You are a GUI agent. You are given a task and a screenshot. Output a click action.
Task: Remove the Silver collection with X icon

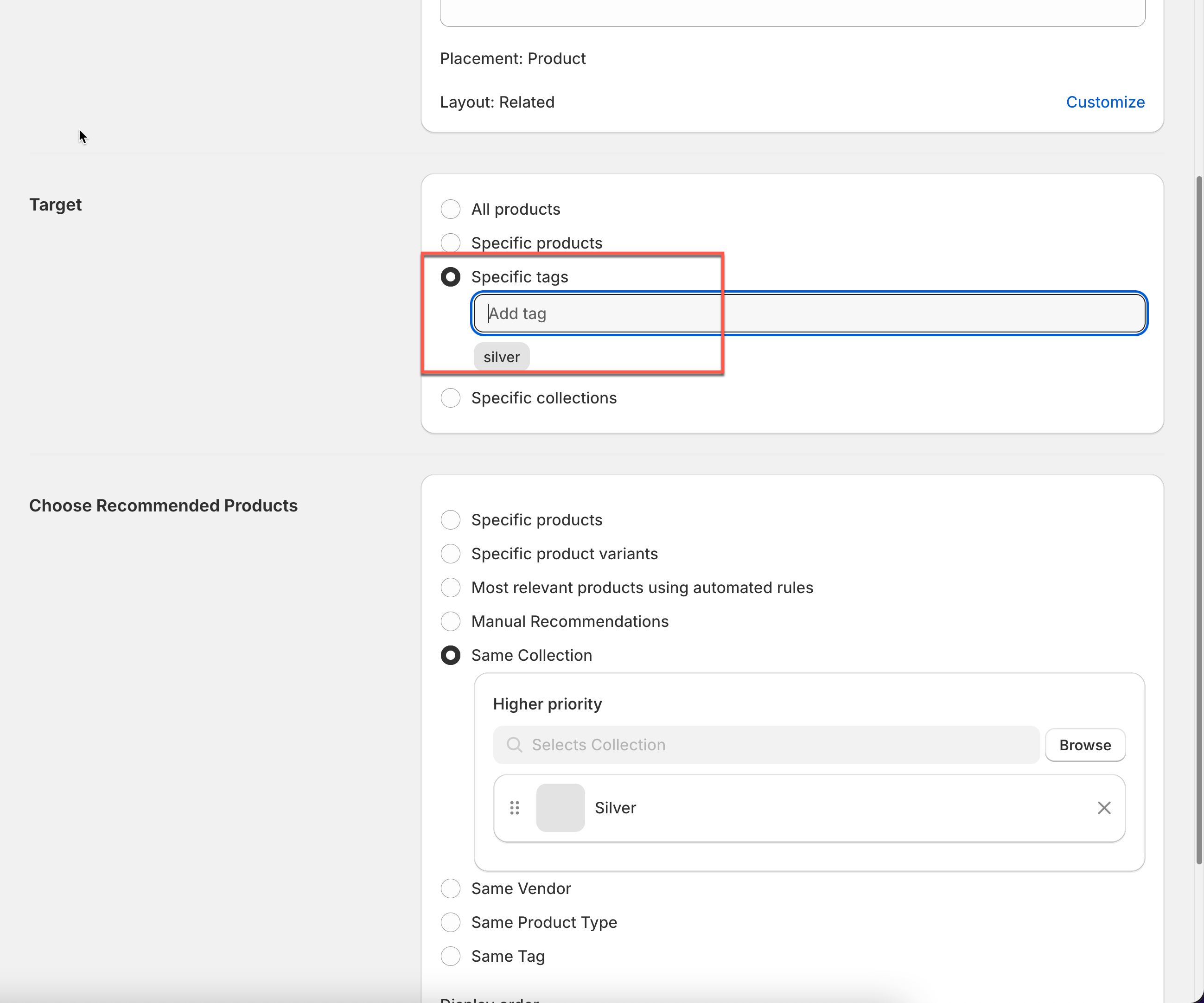click(x=1104, y=807)
